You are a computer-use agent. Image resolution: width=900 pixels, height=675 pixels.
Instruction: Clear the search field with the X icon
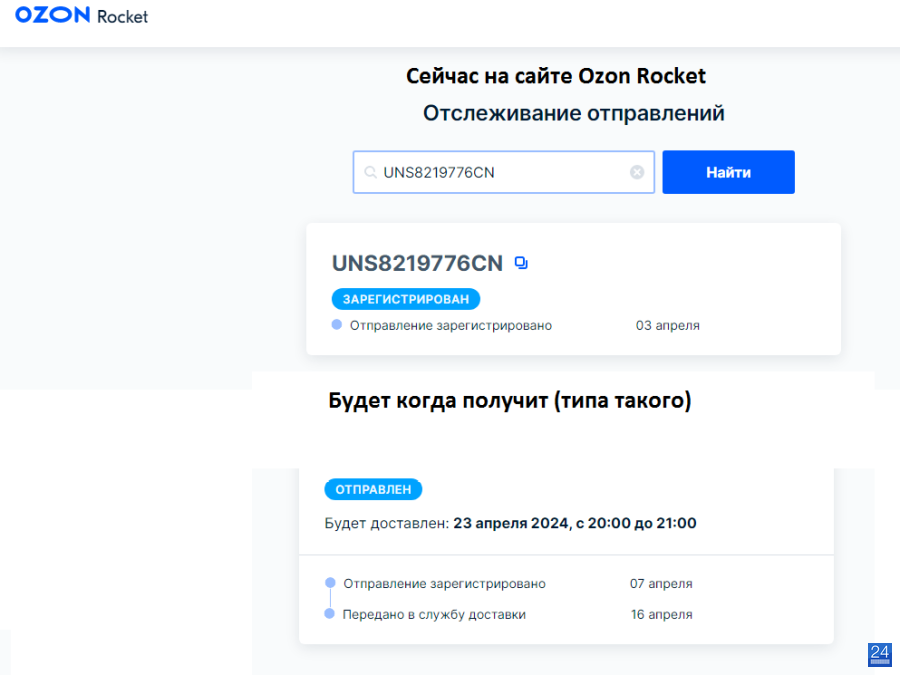tap(637, 172)
